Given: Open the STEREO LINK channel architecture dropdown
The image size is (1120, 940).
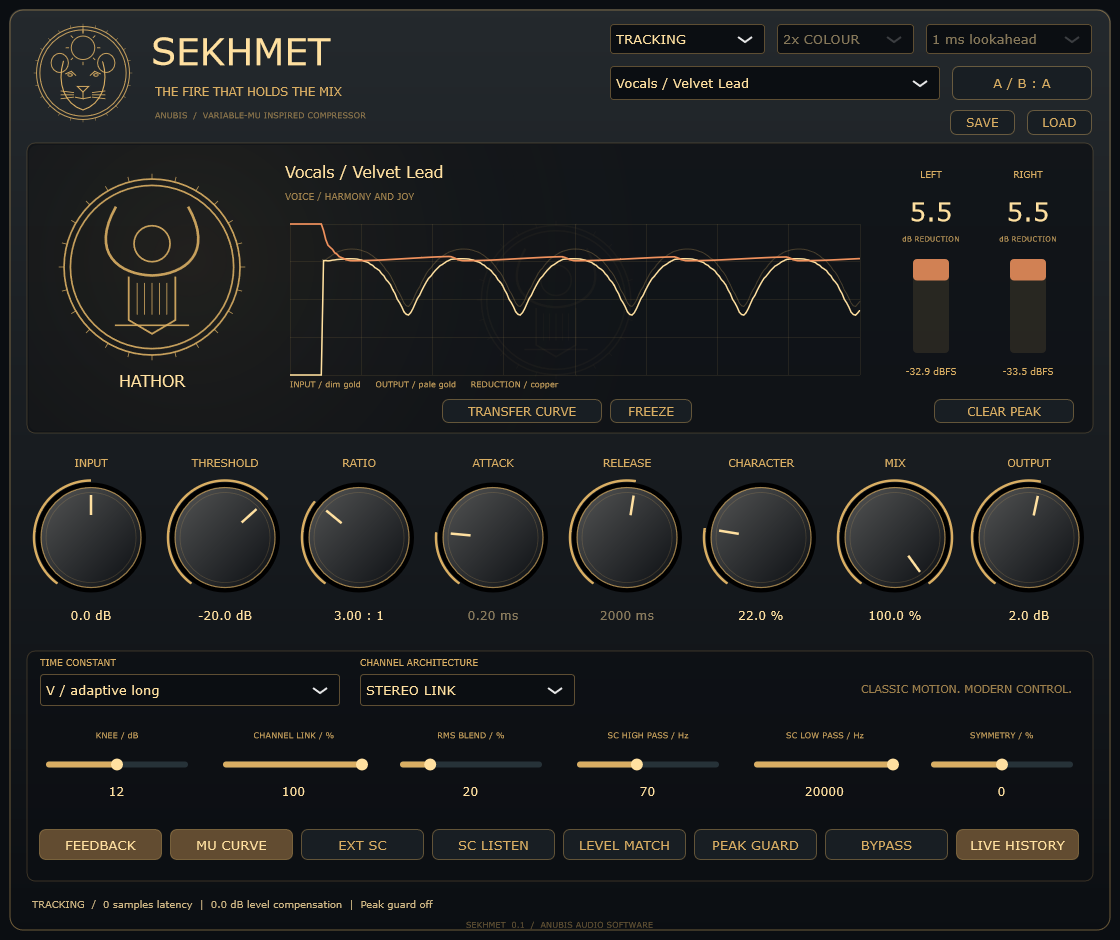Looking at the screenshot, I should point(467,690).
